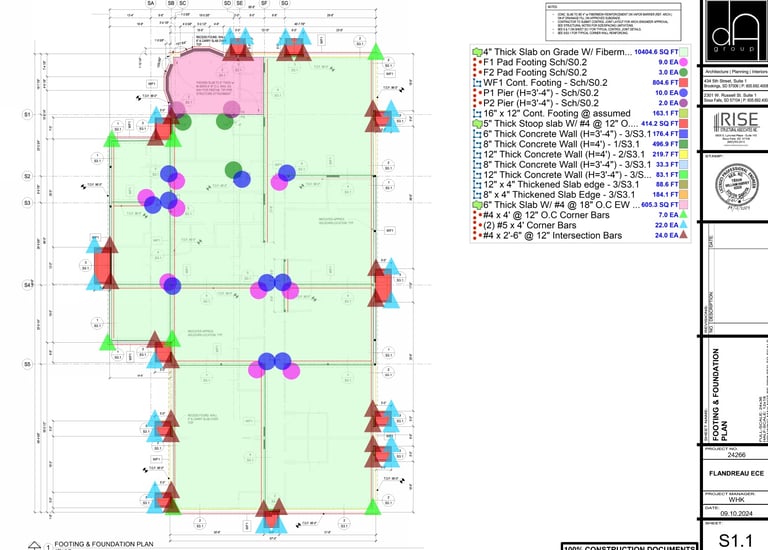Screen dimensions: 768x550
Task: Click the 24.0 EA quantity value
Action: click(x=667, y=236)
